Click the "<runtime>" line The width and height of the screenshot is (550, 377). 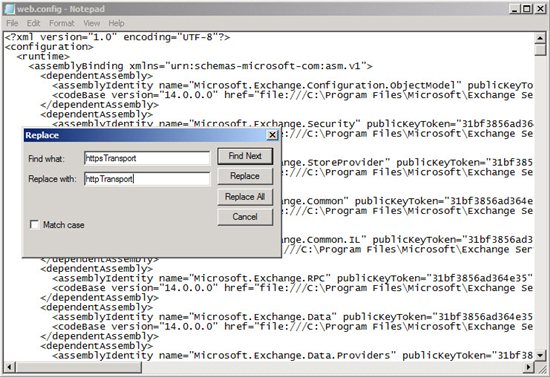click(43, 56)
